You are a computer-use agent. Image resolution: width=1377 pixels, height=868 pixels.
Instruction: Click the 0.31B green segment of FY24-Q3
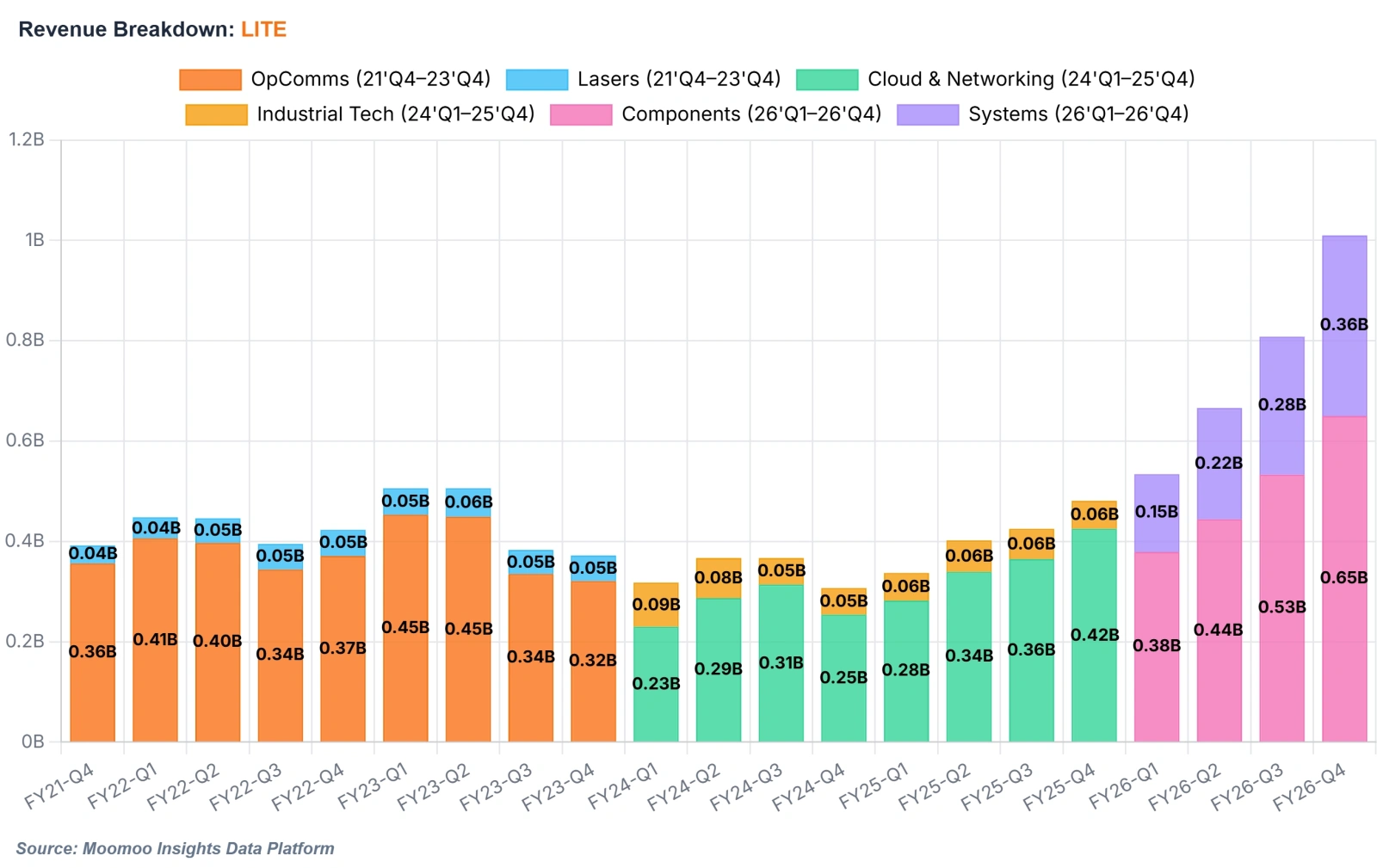pos(781,663)
